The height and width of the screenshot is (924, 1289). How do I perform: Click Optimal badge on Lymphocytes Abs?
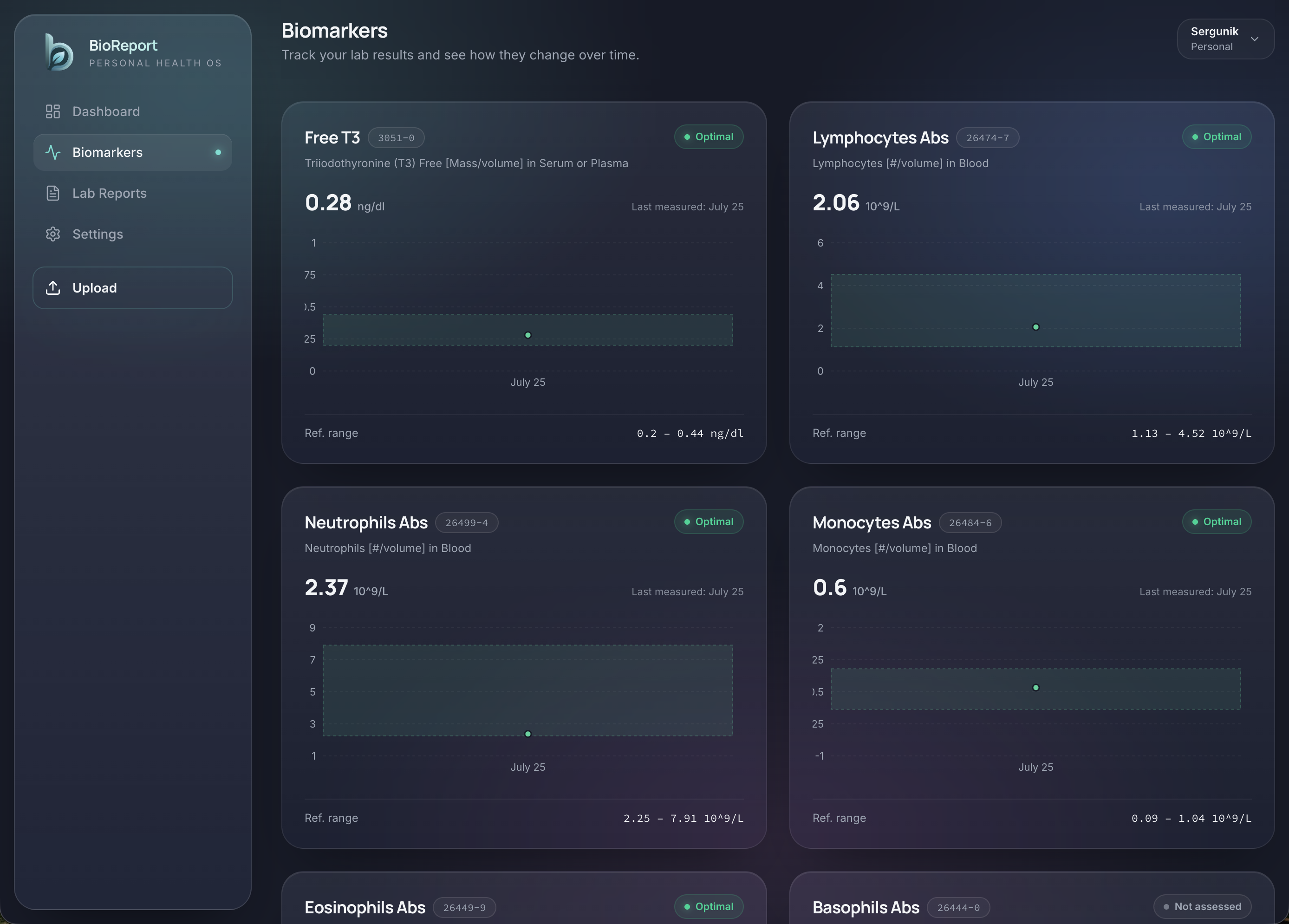[x=1217, y=137]
